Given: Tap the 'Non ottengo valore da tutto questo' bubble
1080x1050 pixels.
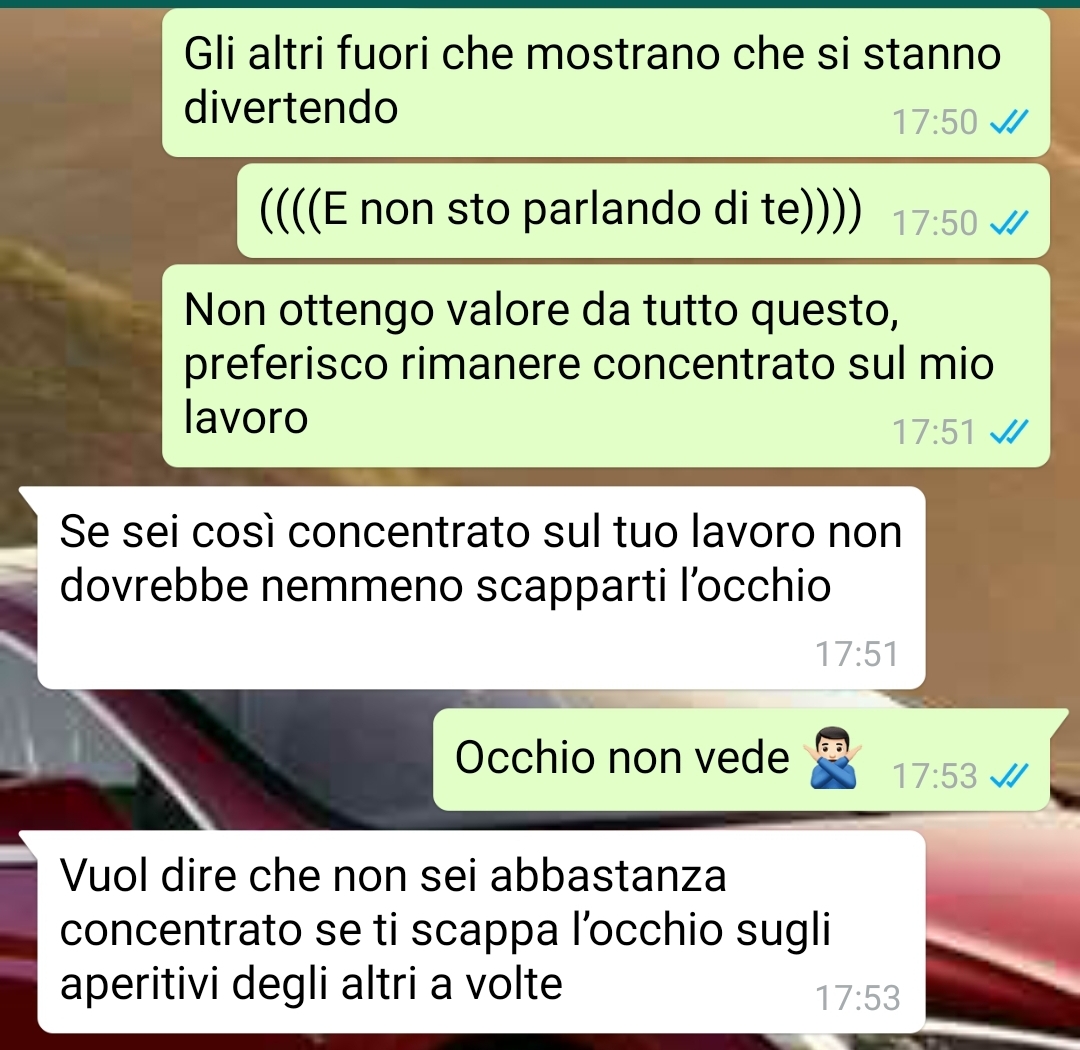Looking at the screenshot, I should coord(606,366).
